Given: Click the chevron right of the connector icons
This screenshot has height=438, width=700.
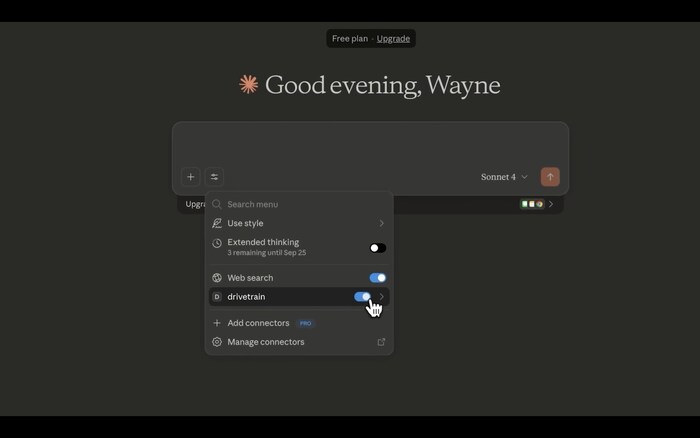Looking at the screenshot, I should (x=551, y=204).
